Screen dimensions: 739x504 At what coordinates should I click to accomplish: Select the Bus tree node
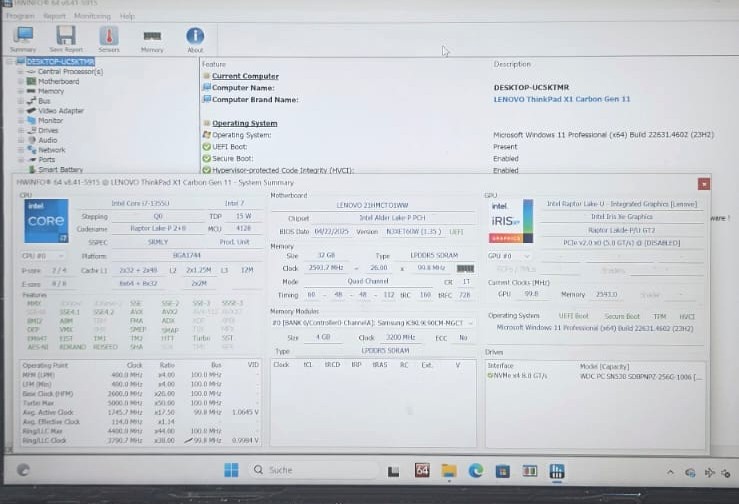click(44, 101)
